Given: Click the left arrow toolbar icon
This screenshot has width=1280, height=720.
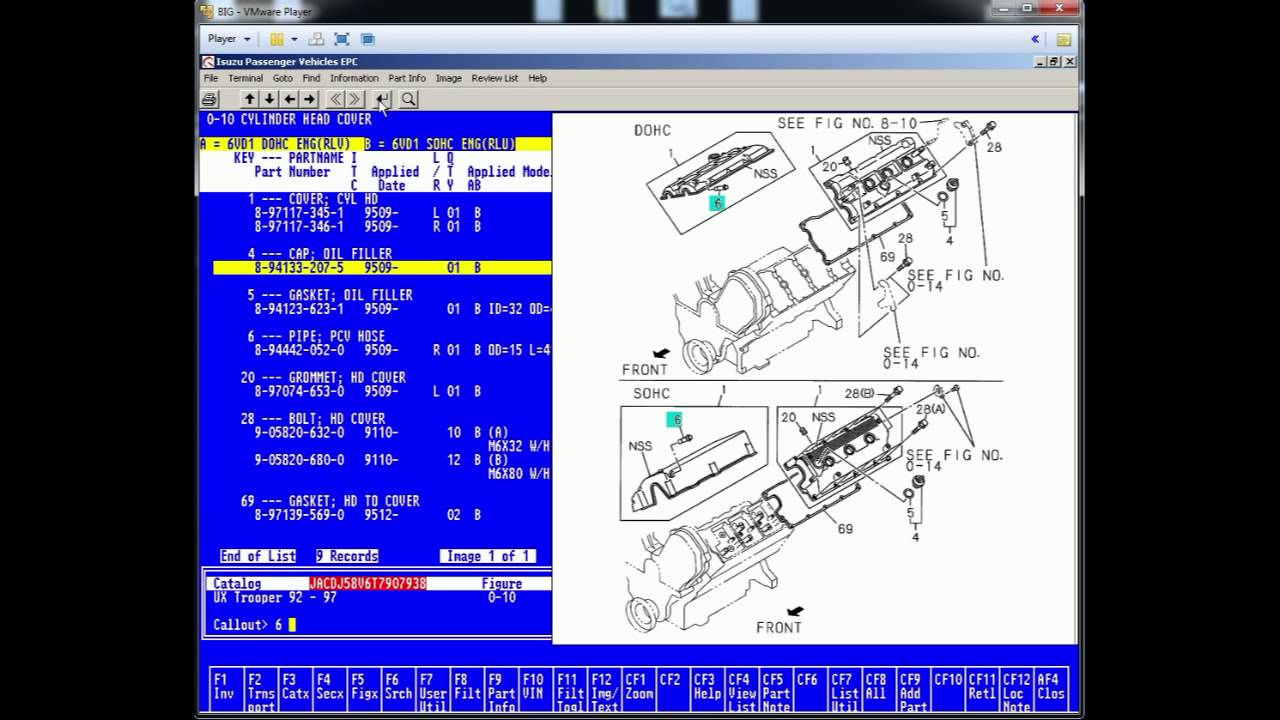Looking at the screenshot, I should pyautogui.click(x=289, y=99).
